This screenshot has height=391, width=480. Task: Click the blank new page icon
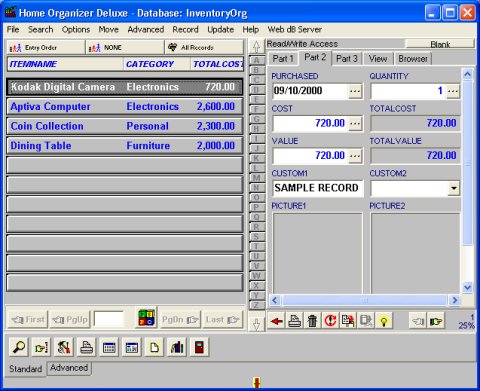[154, 347]
